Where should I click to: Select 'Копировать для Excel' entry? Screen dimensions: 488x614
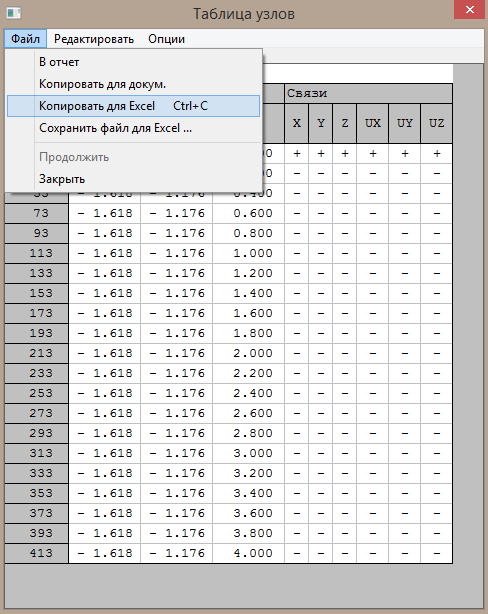coord(133,106)
